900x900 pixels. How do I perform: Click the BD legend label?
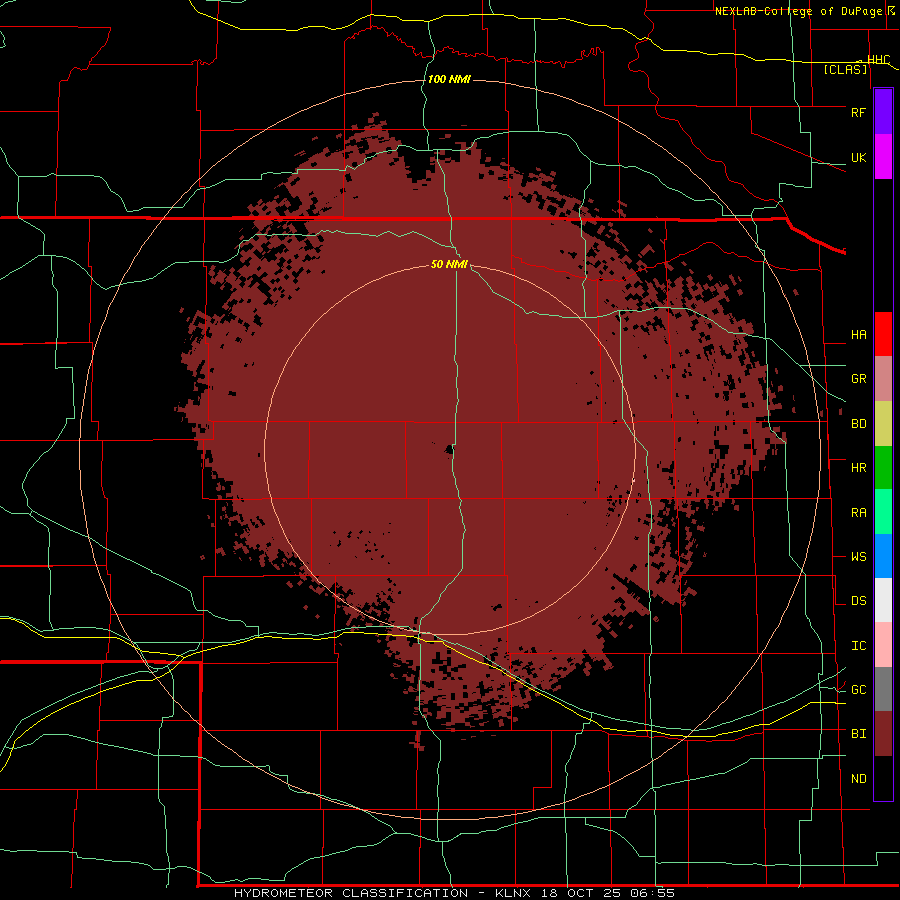858,424
